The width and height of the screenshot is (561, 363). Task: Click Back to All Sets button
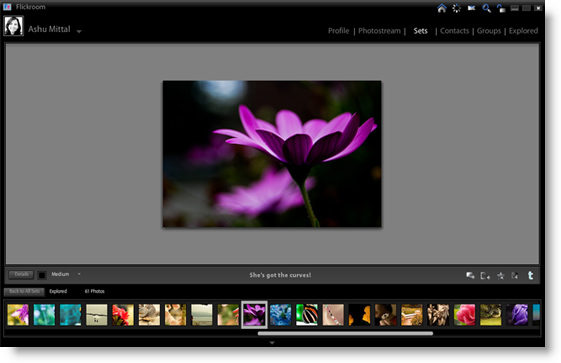24,291
